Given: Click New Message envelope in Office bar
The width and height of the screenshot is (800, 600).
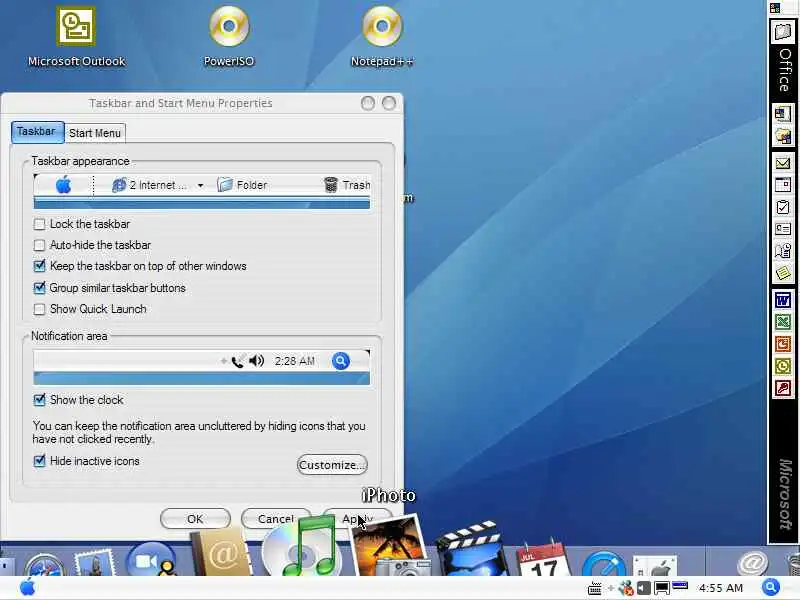Looking at the screenshot, I should (783, 163).
